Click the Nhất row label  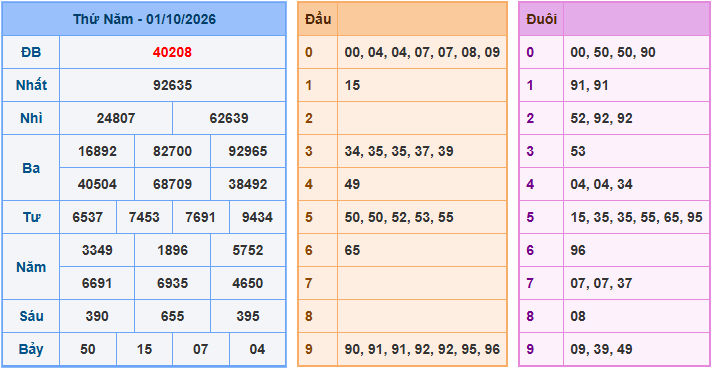tap(31, 85)
